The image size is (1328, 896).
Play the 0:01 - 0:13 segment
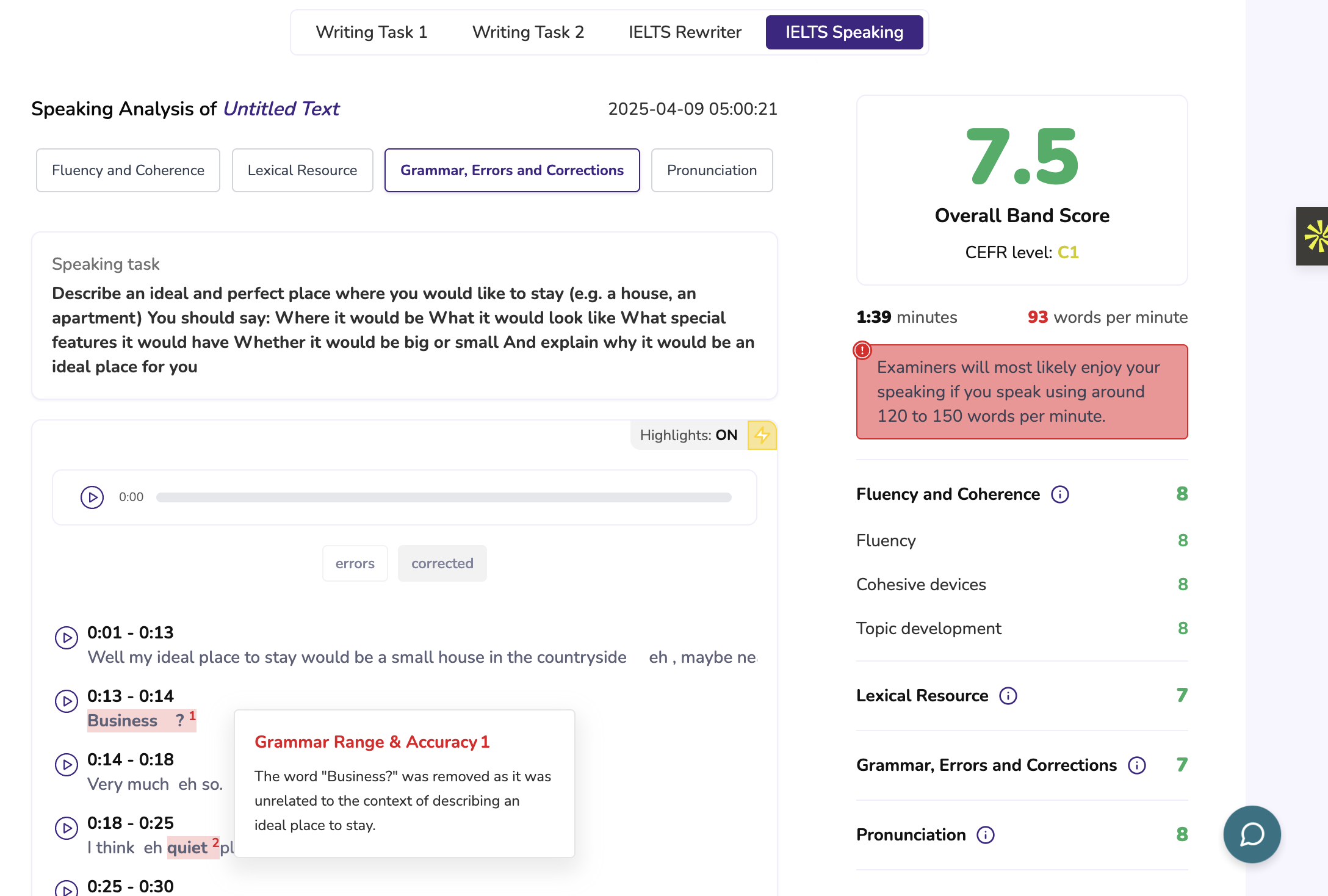[67, 638]
